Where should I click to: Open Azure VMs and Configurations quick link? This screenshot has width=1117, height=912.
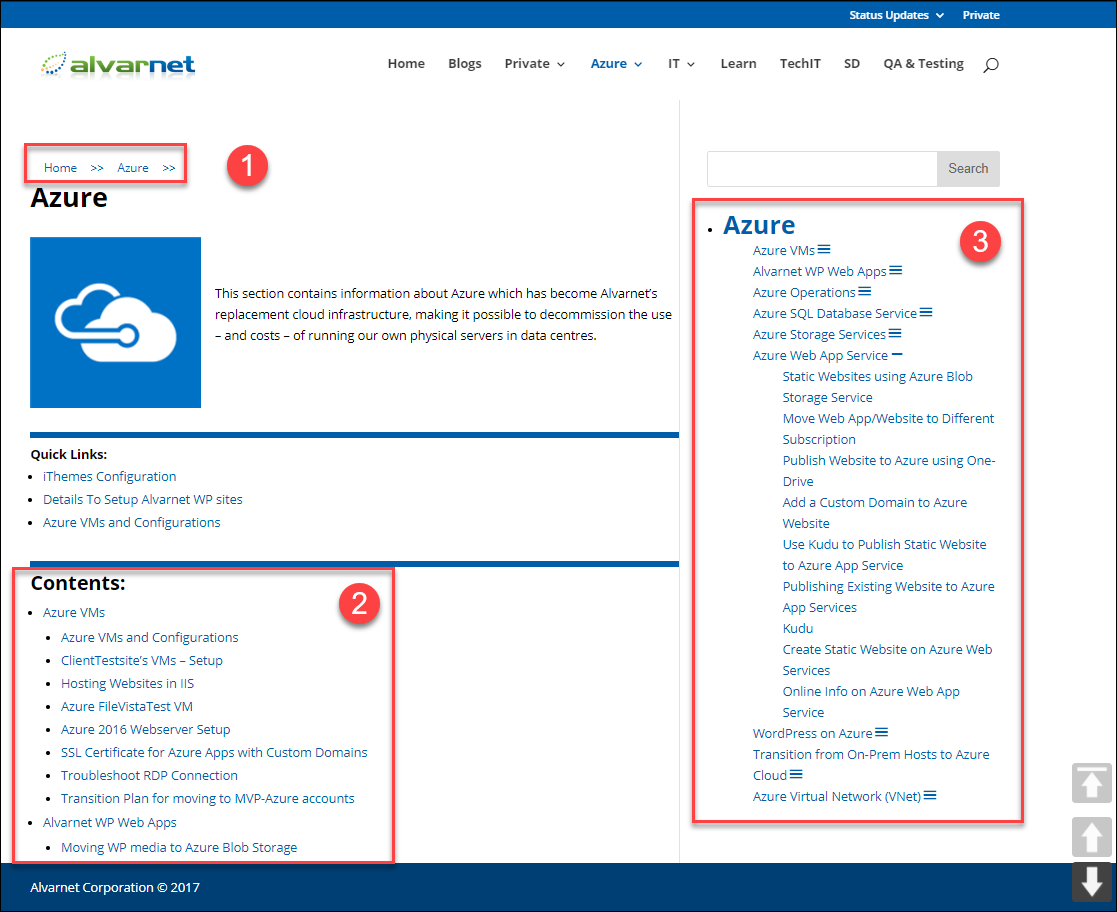pyautogui.click(x=132, y=522)
